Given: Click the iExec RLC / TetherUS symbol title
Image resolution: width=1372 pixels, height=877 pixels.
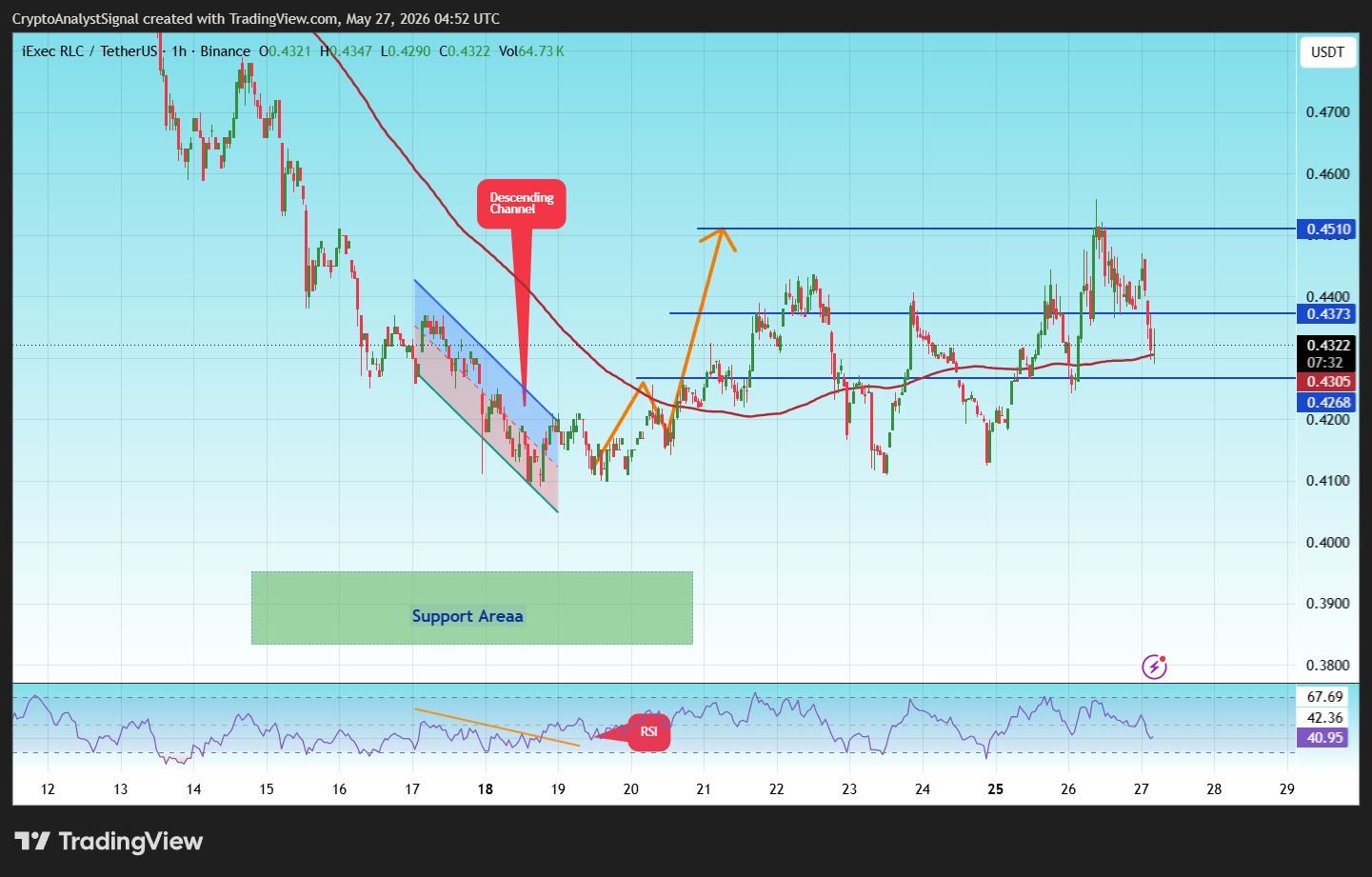Looking at the screenshot, I should [x=89, y=51].
